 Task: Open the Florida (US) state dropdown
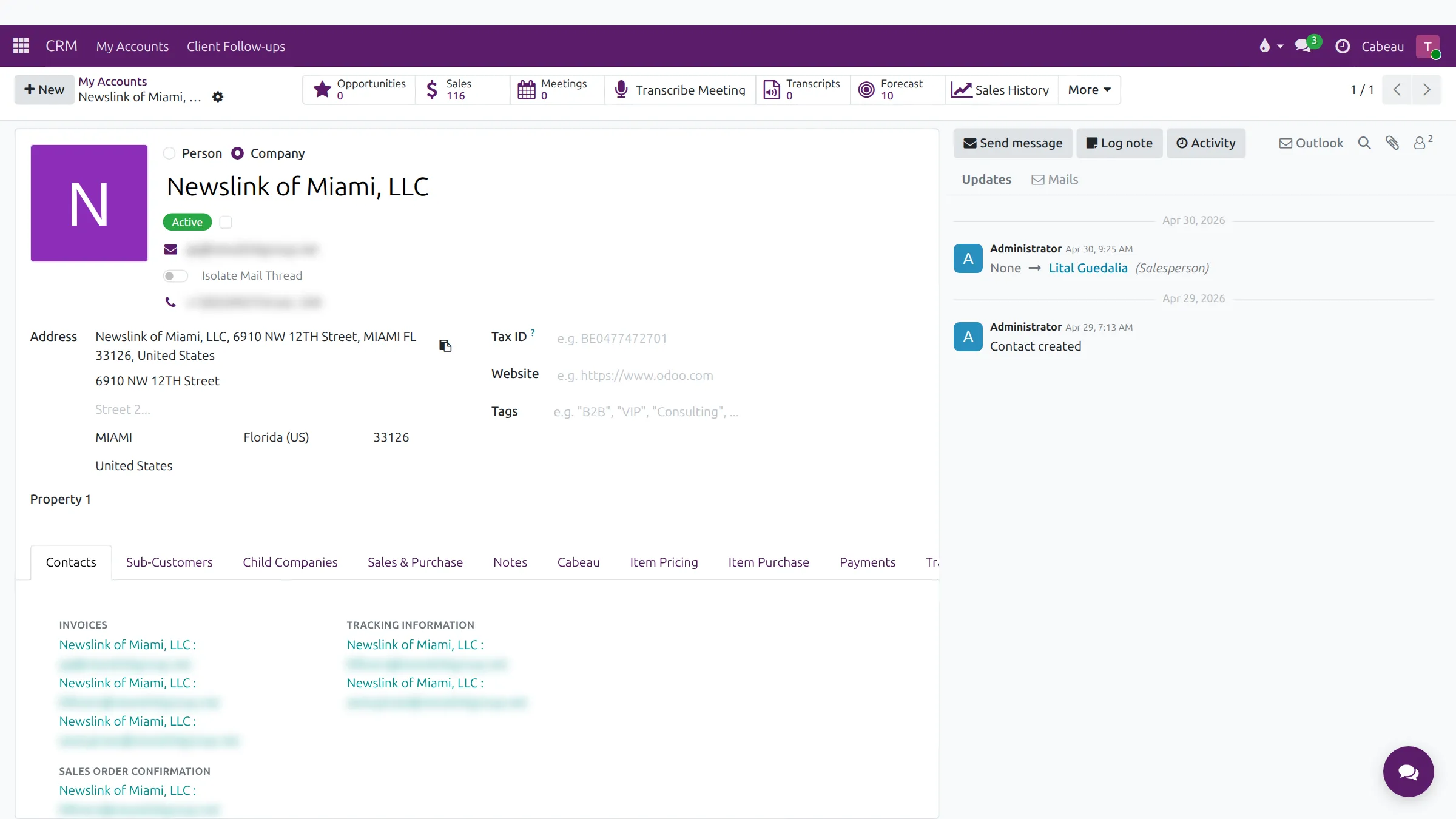[x=302, y=437]
